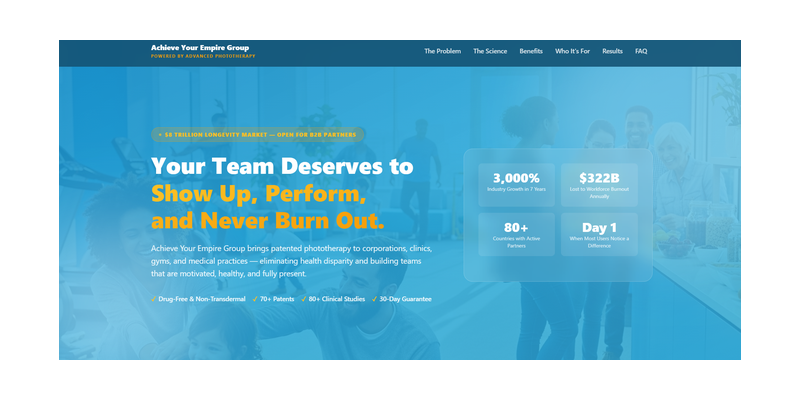The image size is (800, 400).
Task: Click the Drug-Free & Non-Transdermal checkmark icon
Action: pos(154,299)
